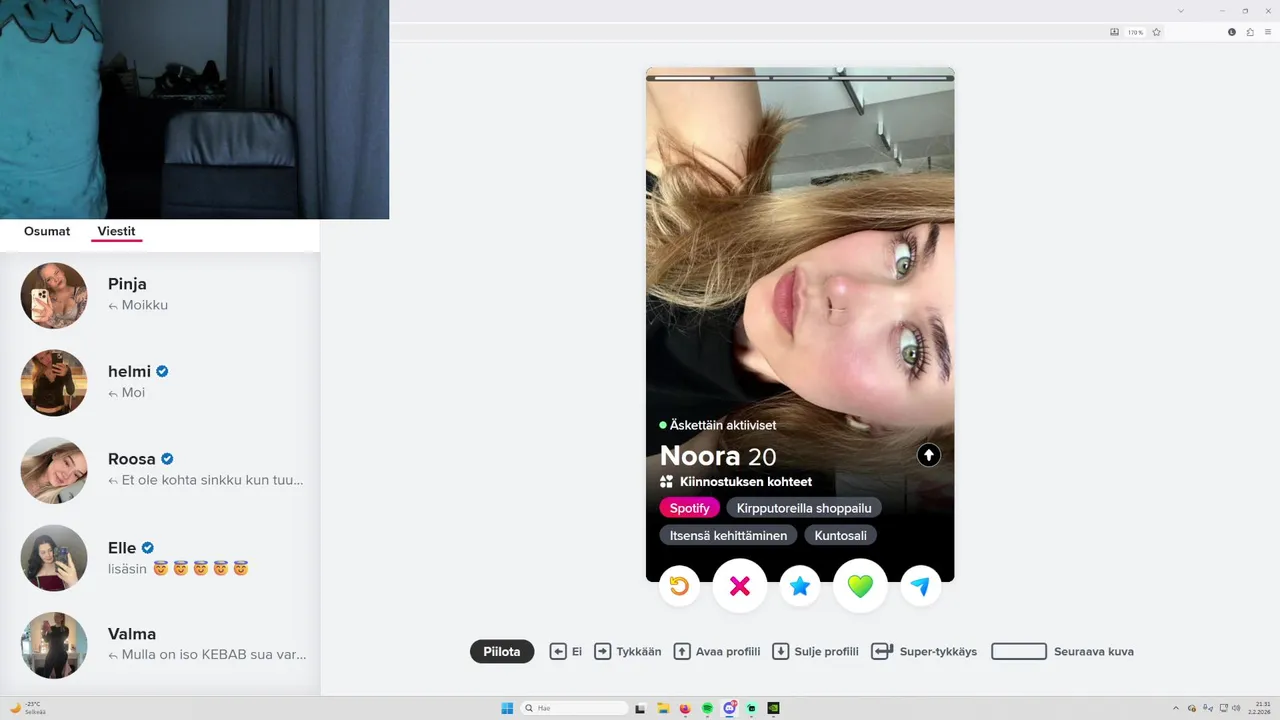
Task: Switch to the Osumat tab
Action: [x=47, y=231]
